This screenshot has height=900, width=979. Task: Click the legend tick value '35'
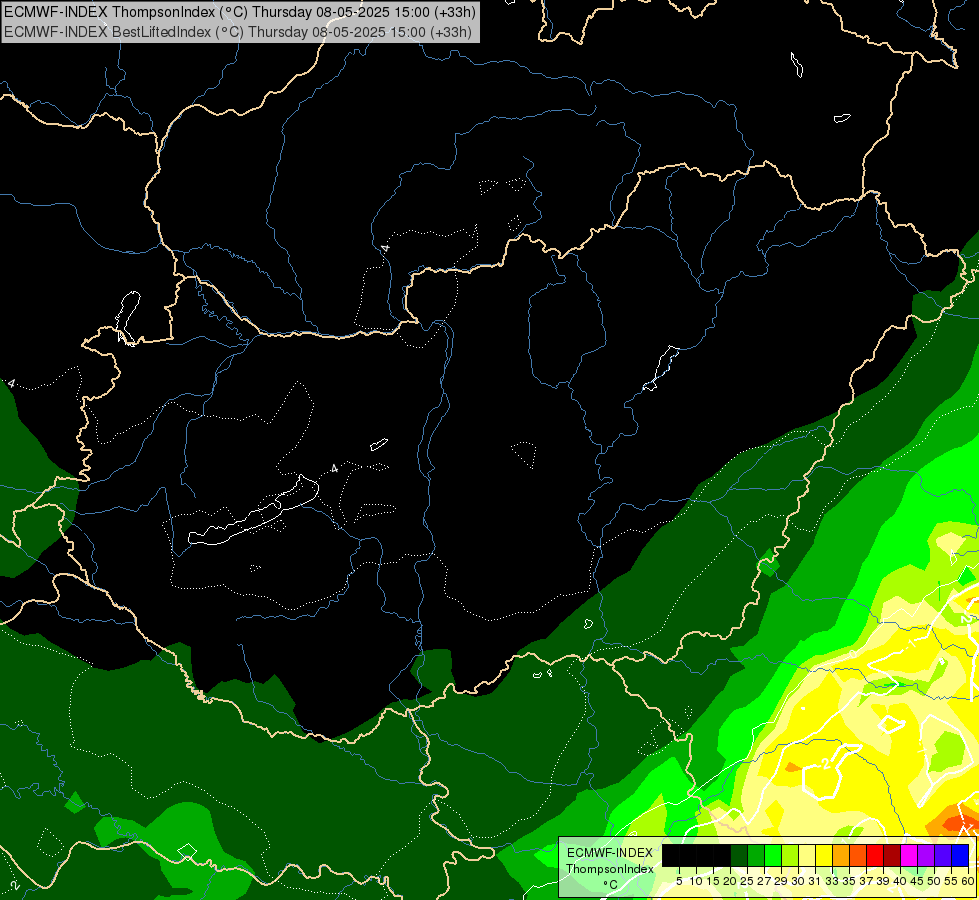[849, 881]
